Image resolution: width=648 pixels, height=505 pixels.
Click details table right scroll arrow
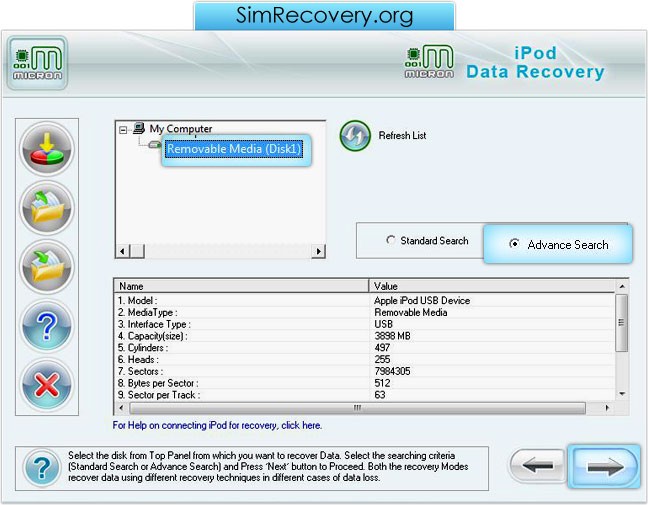607,408
